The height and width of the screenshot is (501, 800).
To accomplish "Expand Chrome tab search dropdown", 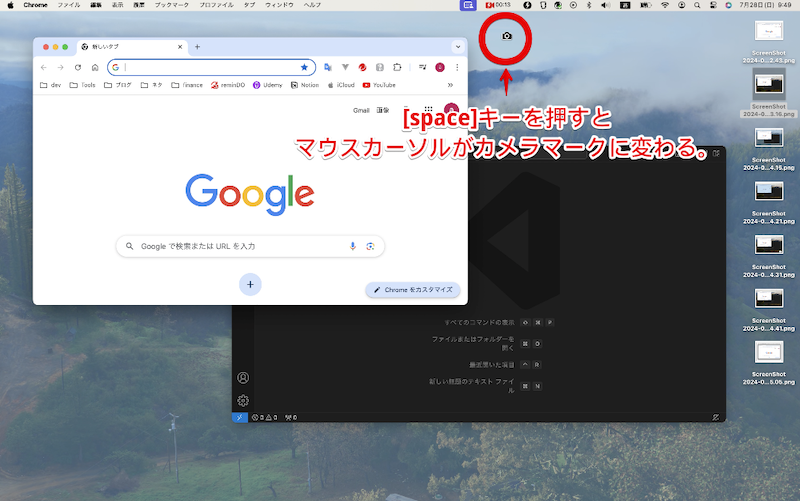I will pos(458,47).
